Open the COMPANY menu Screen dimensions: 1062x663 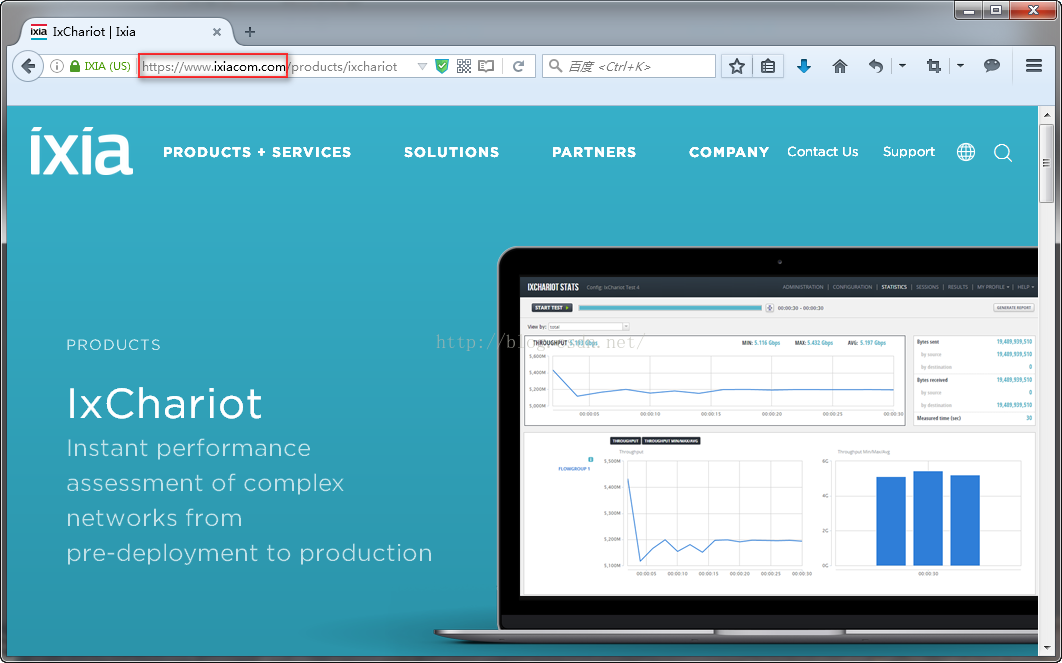point(729,152)
